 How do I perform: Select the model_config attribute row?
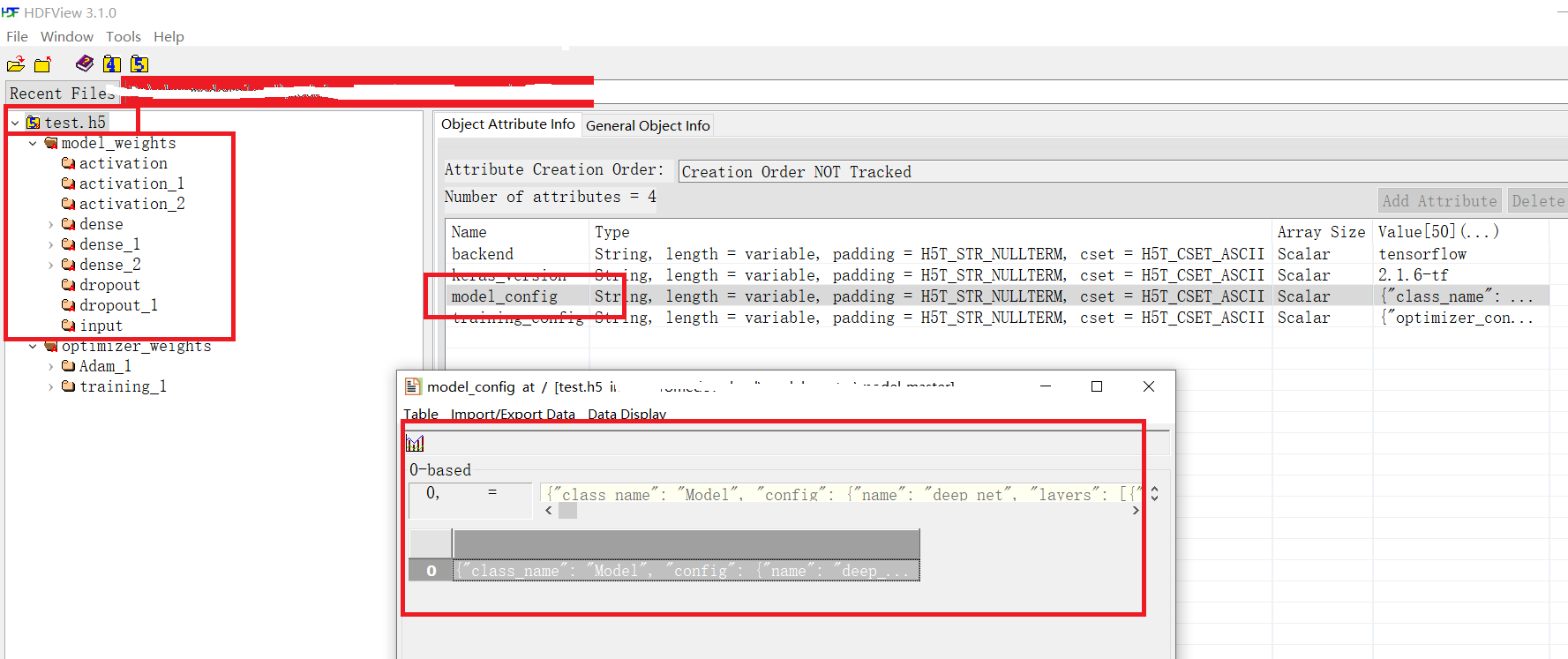click(997, 296)
